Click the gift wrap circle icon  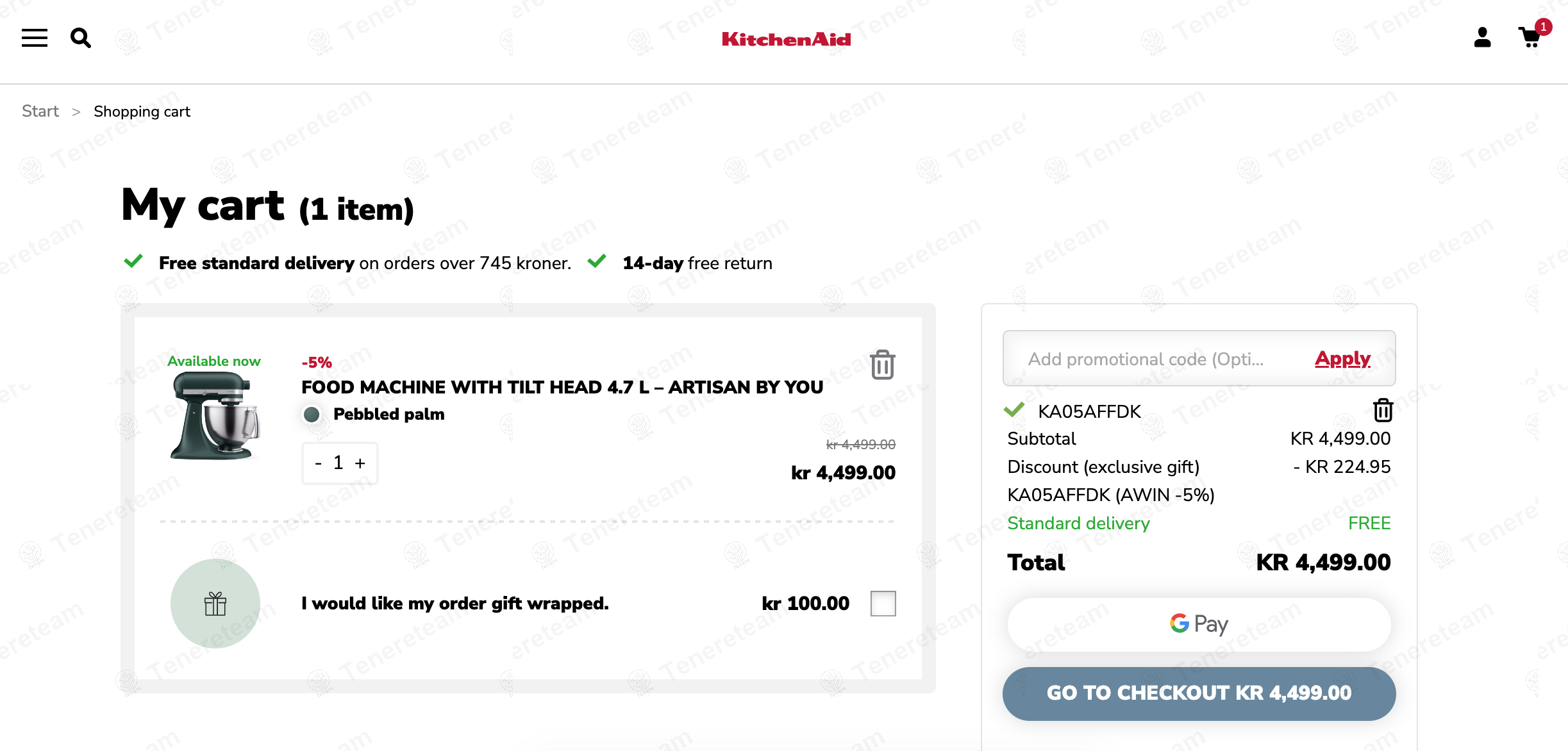click(215, 604)
